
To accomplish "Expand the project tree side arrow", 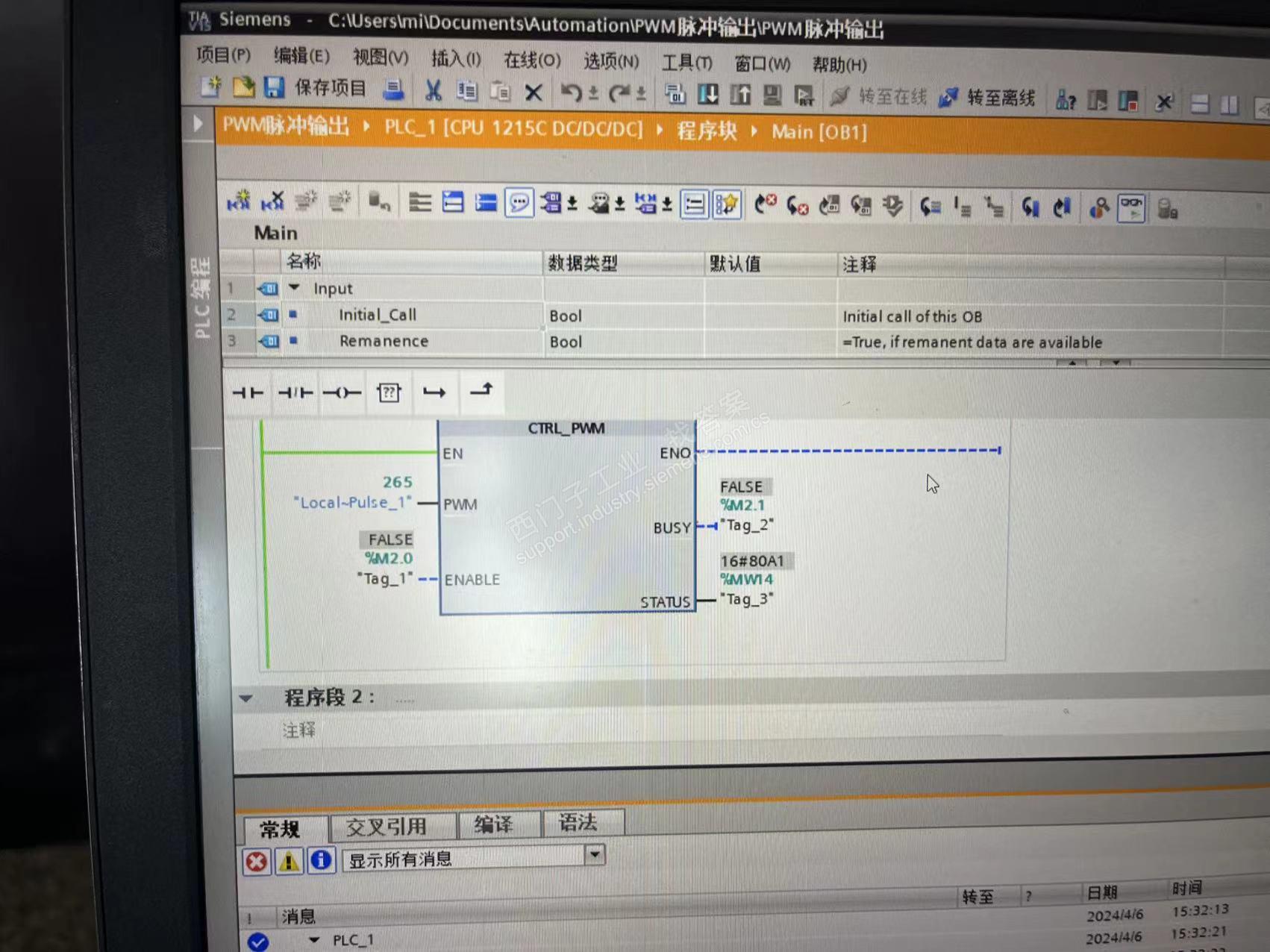I will tap(198, 123).
